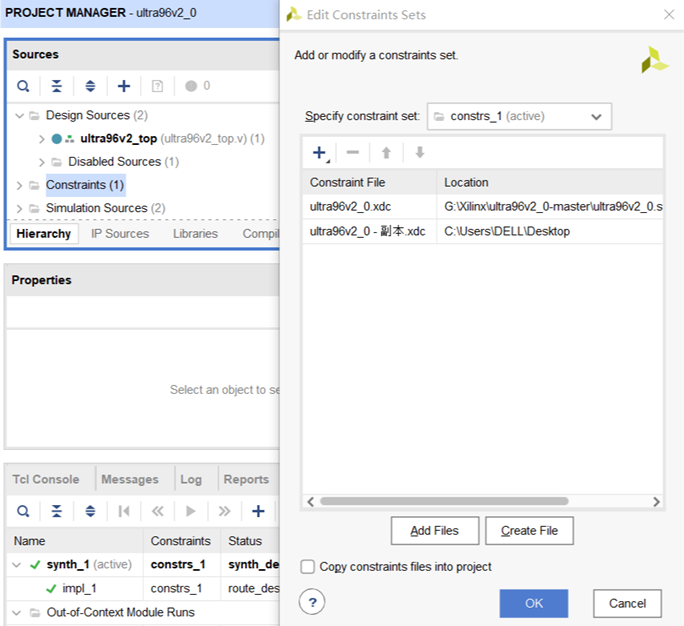
Task: Click the Vivado logo in dialog title bar
Action: pos(294,14)
